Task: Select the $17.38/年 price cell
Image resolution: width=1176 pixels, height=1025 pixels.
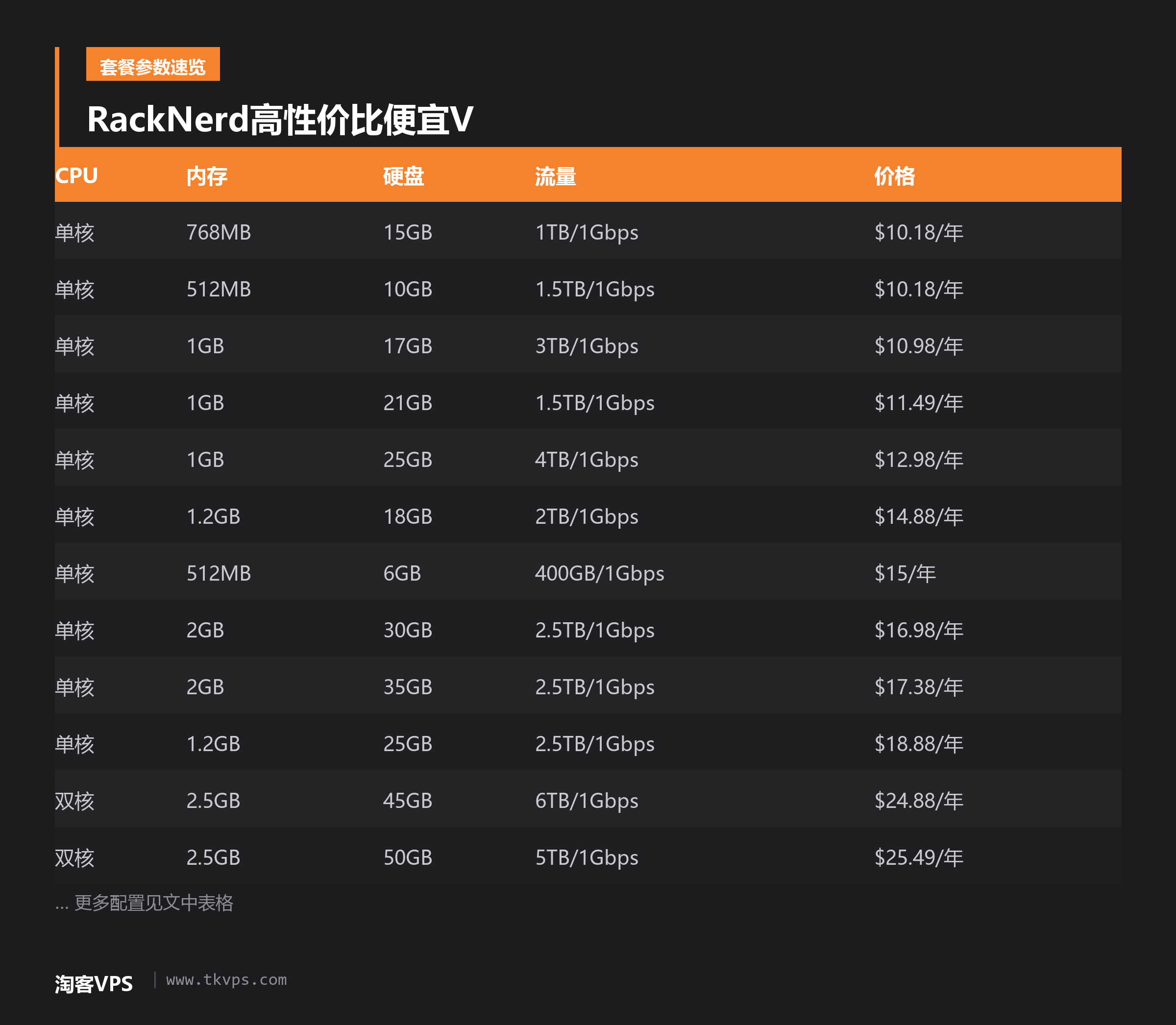Action: [x=919, y=686]
